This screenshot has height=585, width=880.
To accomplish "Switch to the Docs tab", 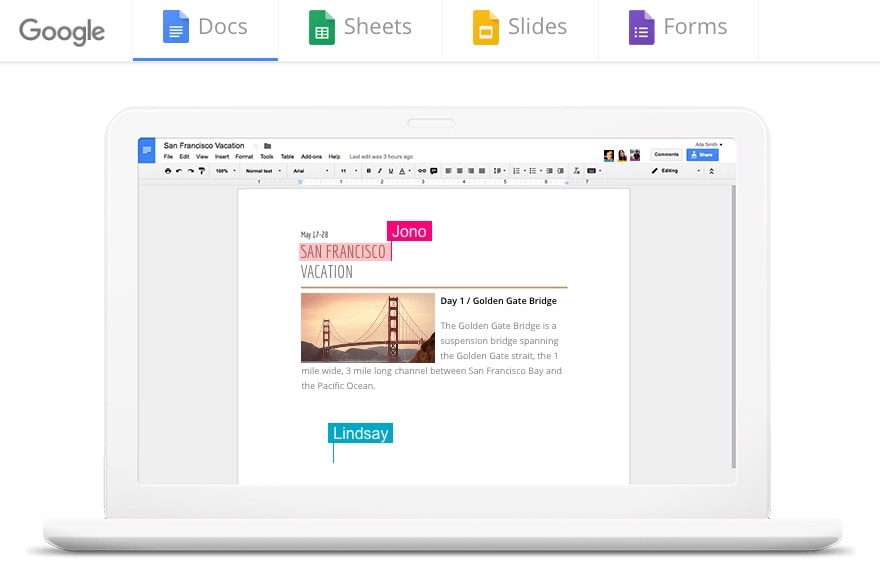I will point(205,30).
